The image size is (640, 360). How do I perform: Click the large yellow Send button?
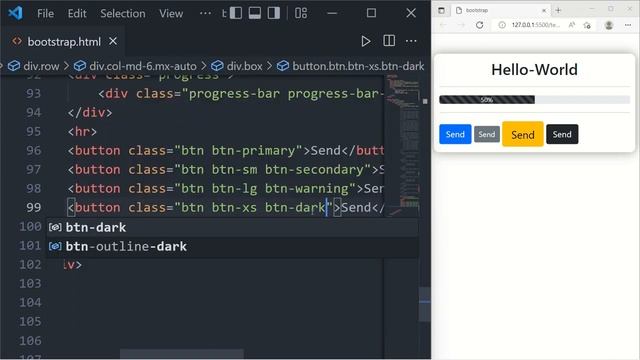coord(523,134)
